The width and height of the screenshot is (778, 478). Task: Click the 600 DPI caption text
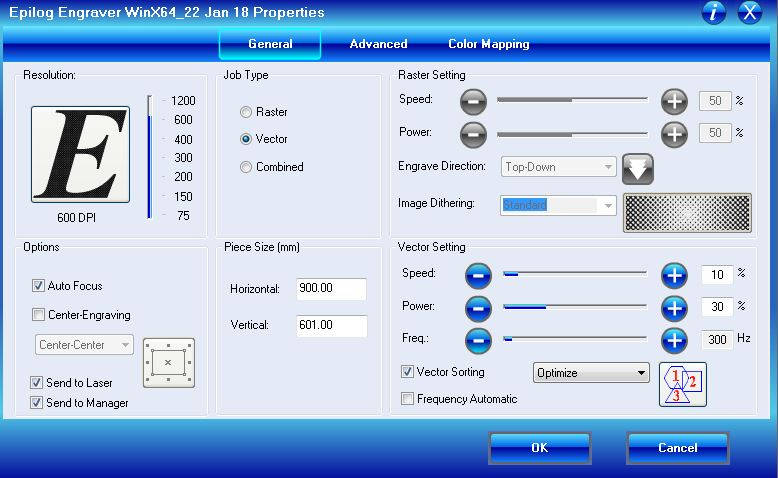pos(76,217)
